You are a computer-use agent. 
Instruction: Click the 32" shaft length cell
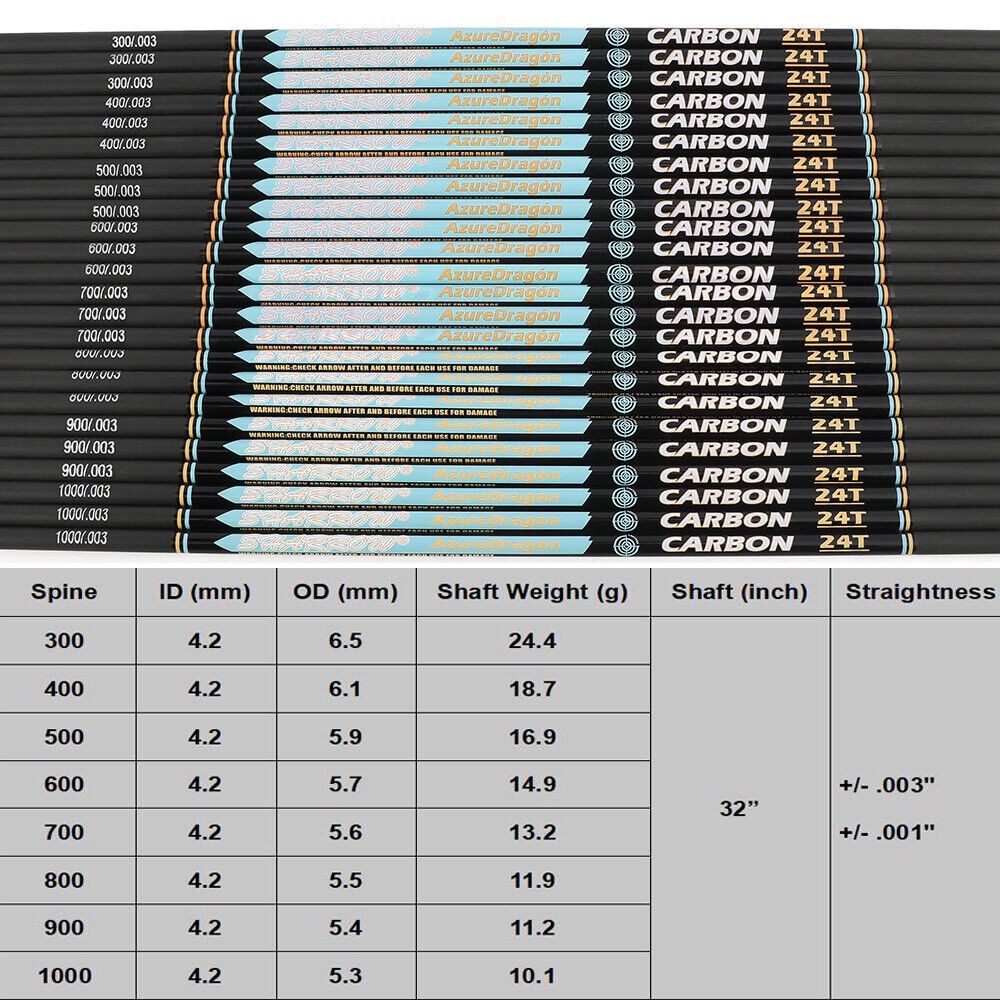point(739,809)
